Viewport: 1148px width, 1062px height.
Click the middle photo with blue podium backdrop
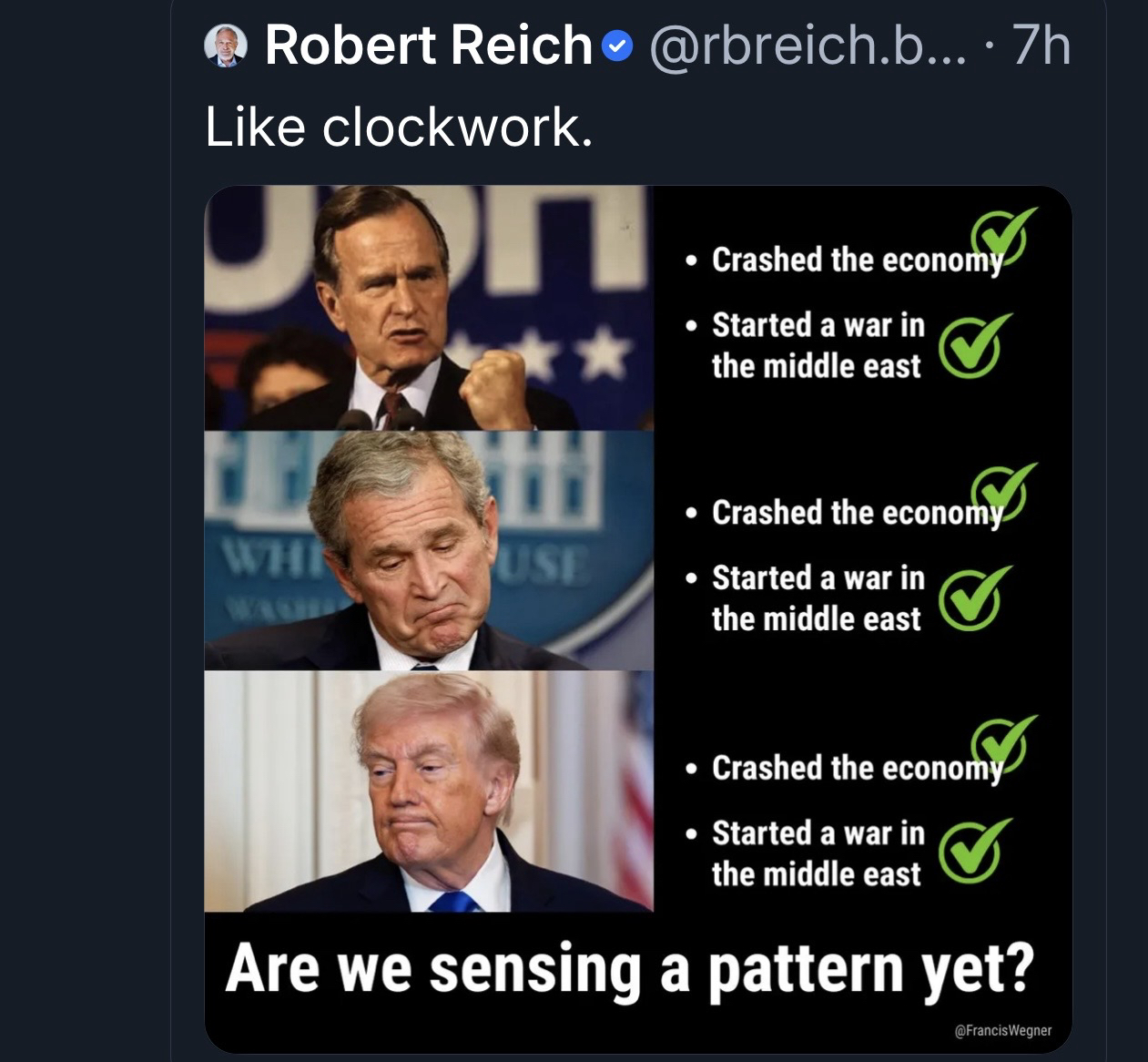coord(428,551)
